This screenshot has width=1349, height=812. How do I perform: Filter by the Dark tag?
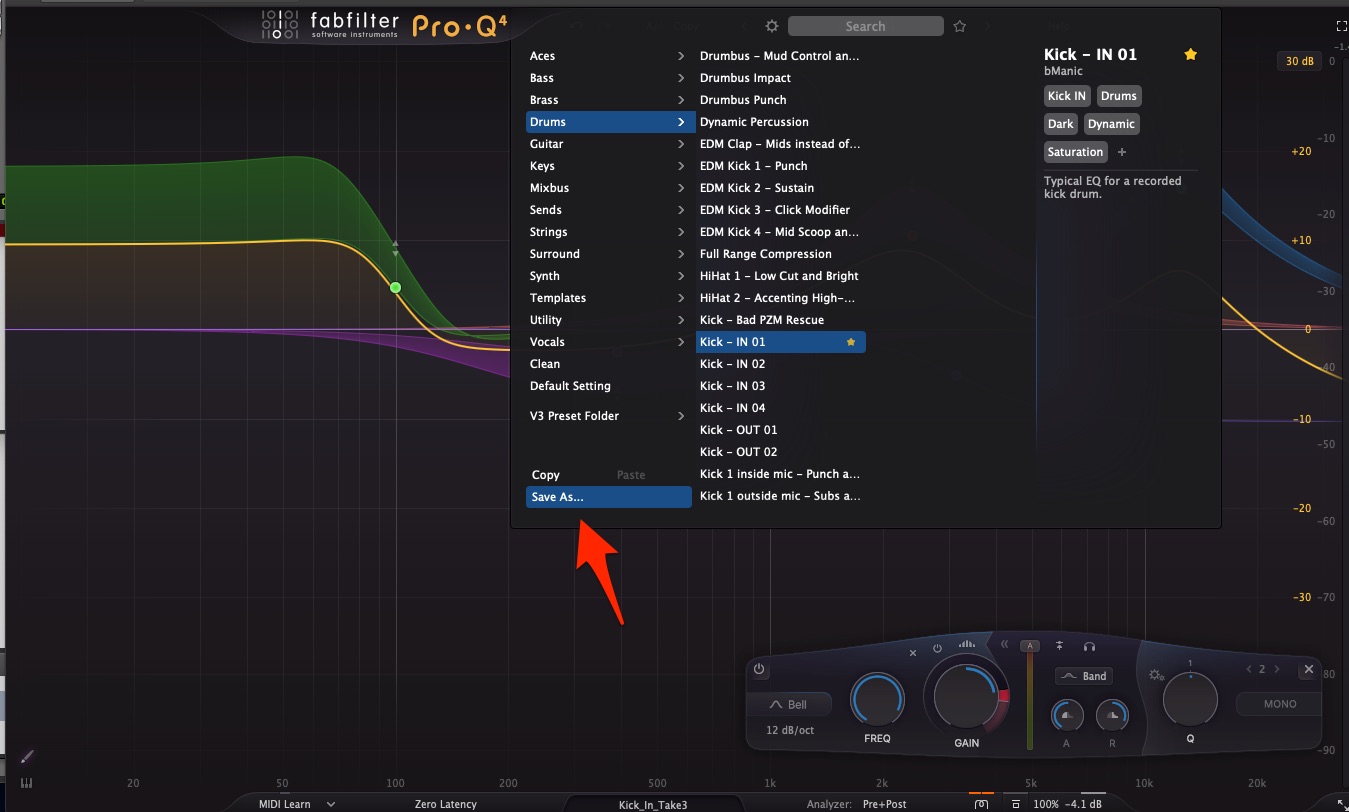point(1060,124)
